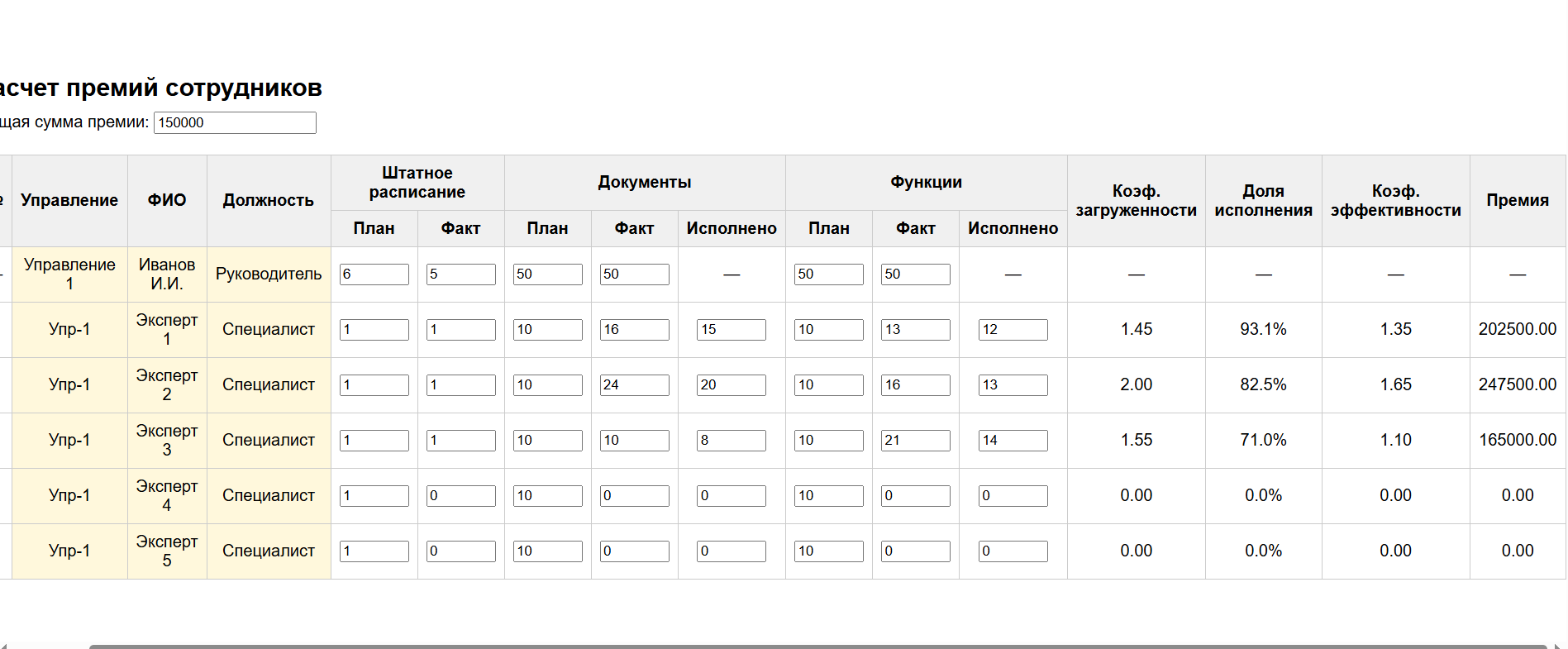The width and height of the screenshot is (1568, 649).
Task: Click Эксперт 1 documents completed field 15
Action: pos(732,330)
